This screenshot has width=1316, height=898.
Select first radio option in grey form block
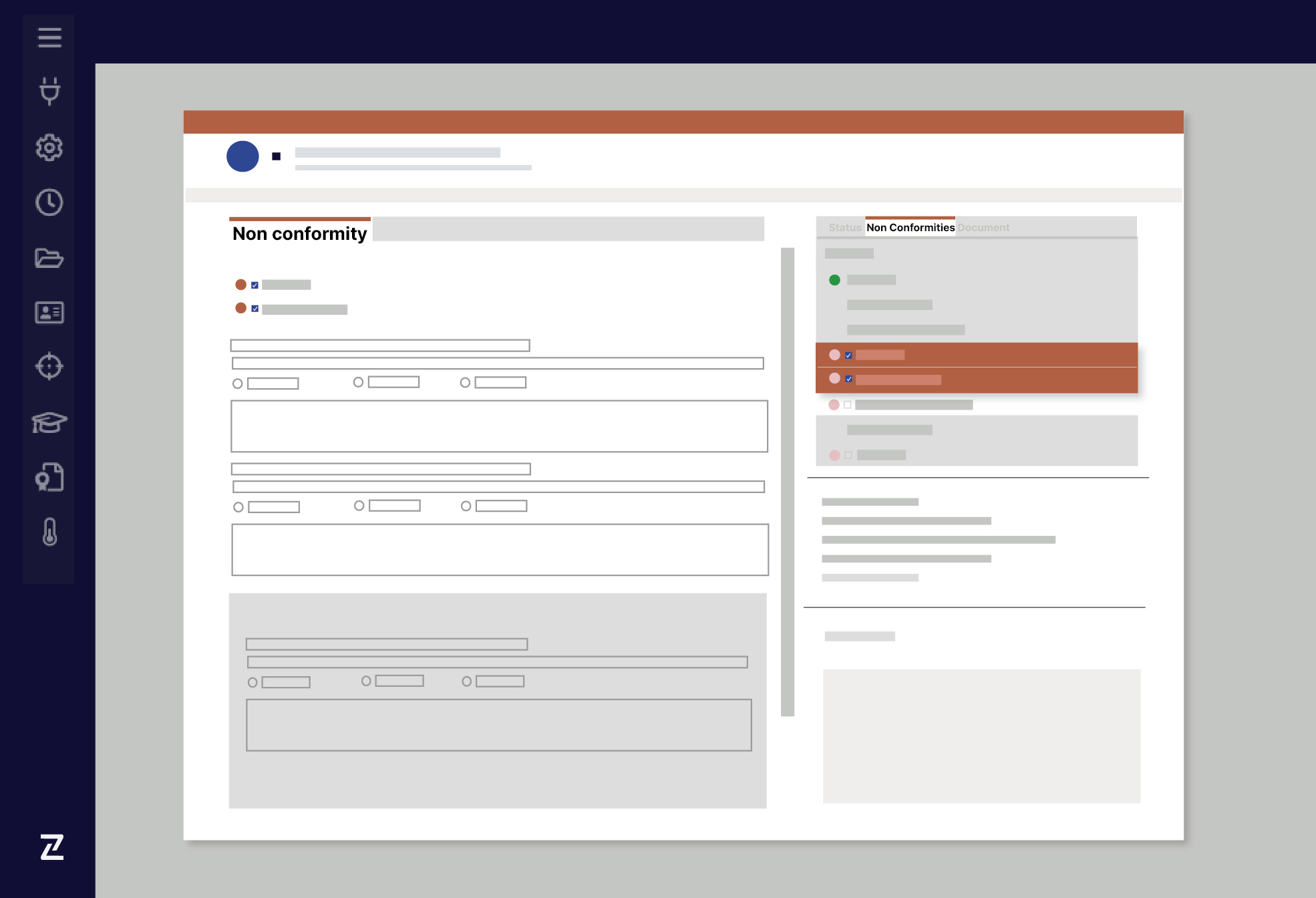click(x=253, y=682)
